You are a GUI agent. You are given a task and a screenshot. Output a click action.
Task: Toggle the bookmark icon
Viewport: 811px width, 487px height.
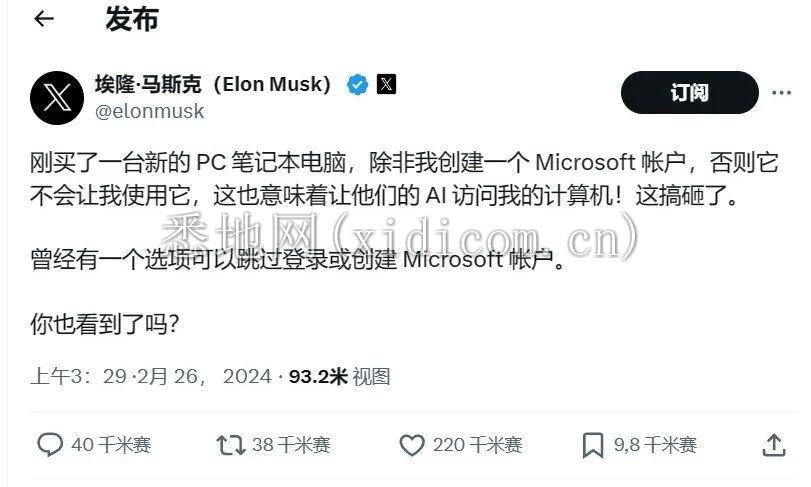(593, 444)
